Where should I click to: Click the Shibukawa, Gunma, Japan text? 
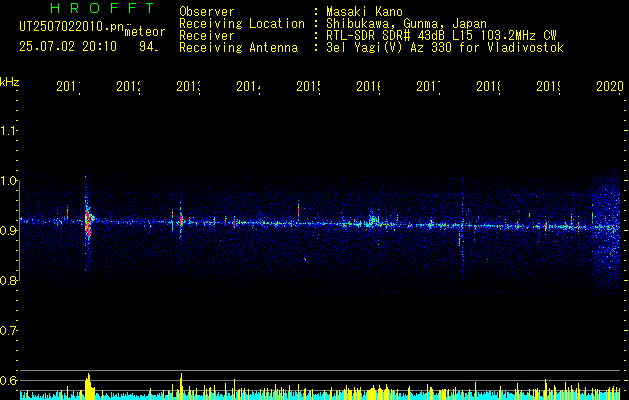[x=406, y=24]
